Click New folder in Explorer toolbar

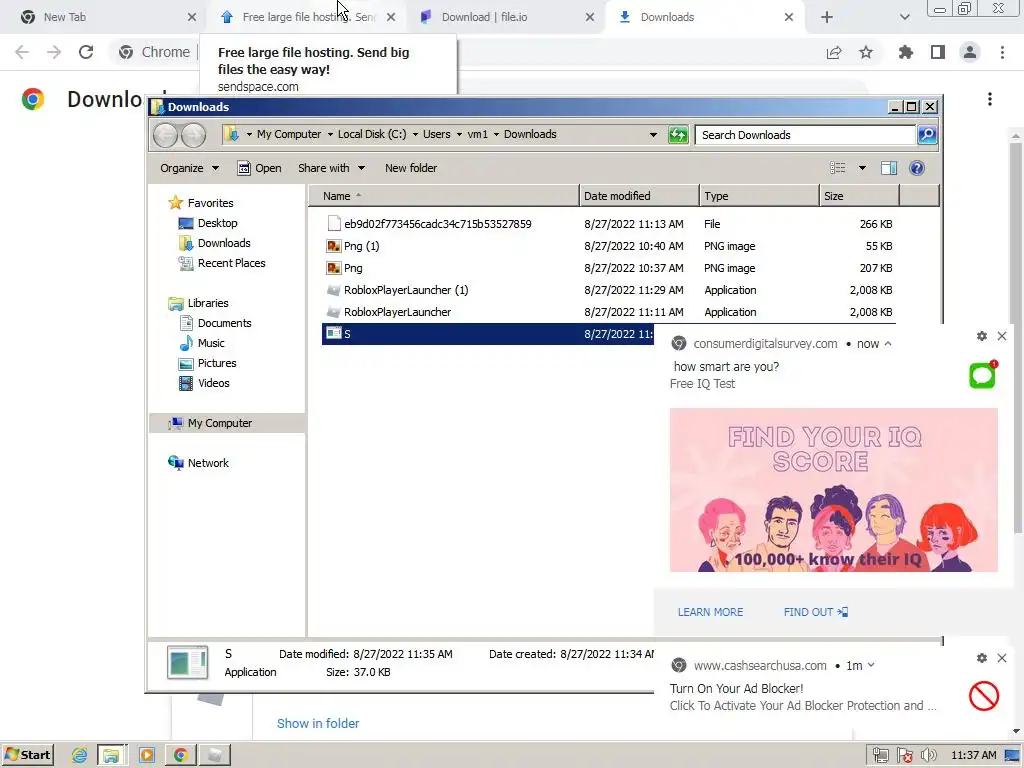411,168
